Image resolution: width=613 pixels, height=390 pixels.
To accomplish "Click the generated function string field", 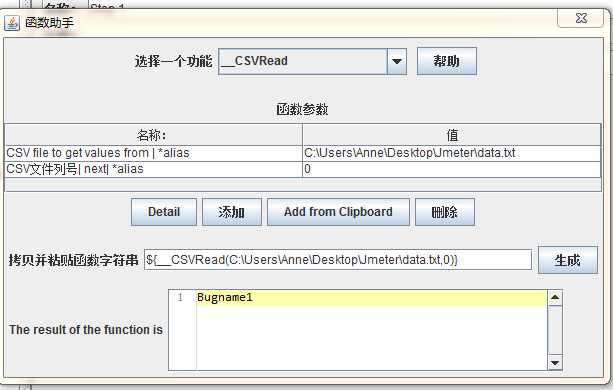I will point(338,260).
